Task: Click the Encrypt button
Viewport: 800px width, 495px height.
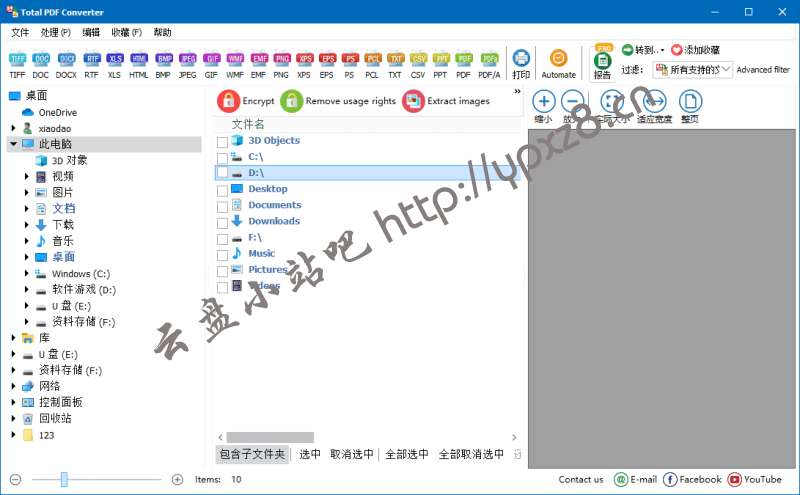Action: coord(246,101)
